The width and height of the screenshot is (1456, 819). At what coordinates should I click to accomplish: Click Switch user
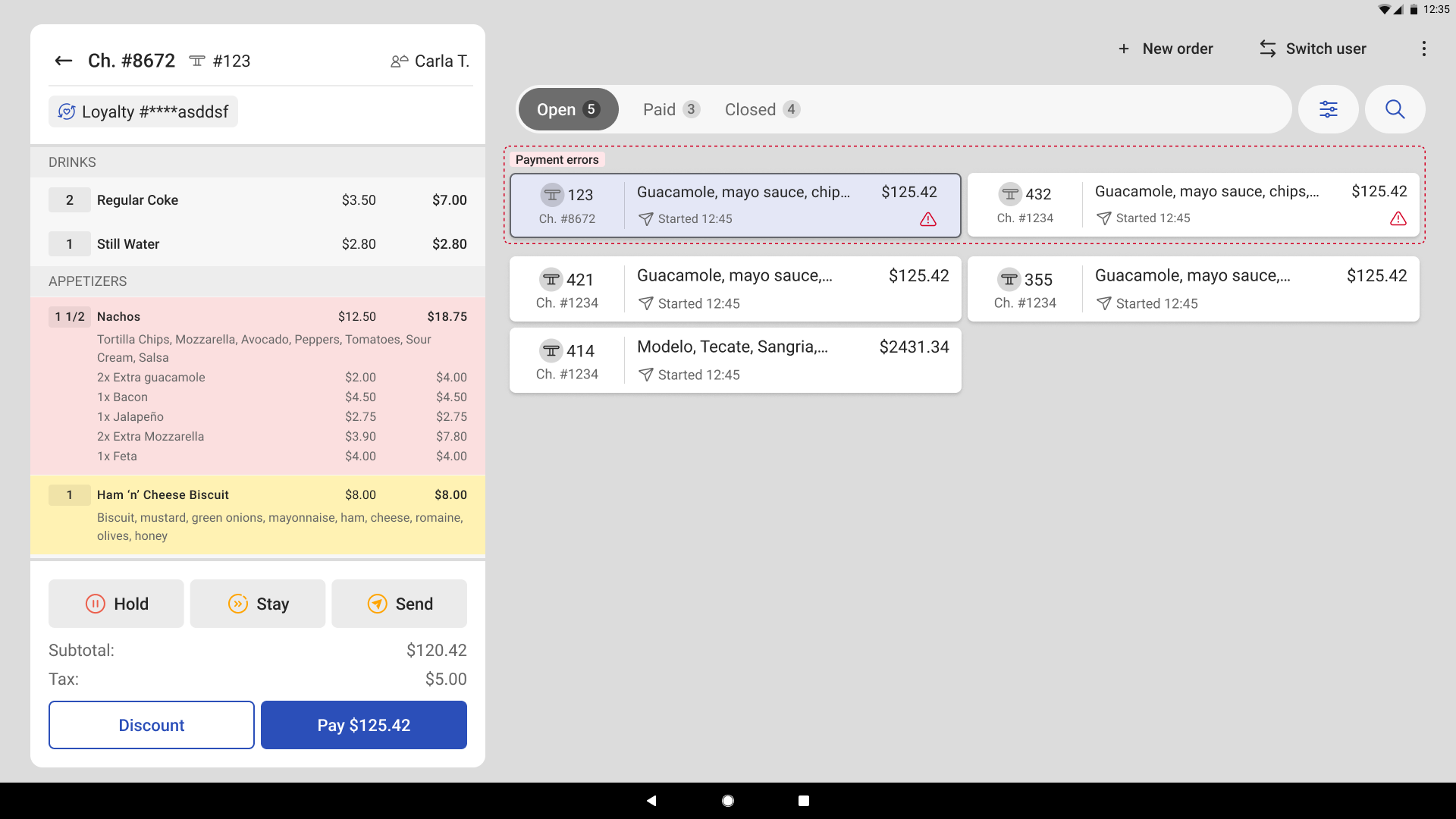1313,49
